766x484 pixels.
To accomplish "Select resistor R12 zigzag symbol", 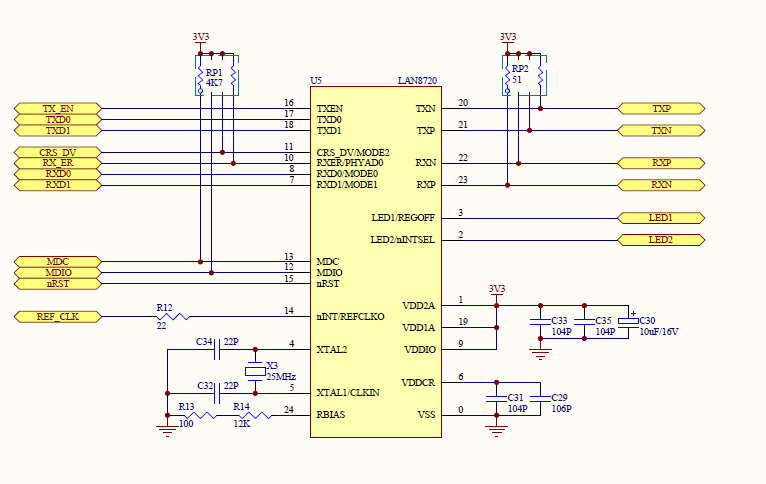I will (173, 316).
